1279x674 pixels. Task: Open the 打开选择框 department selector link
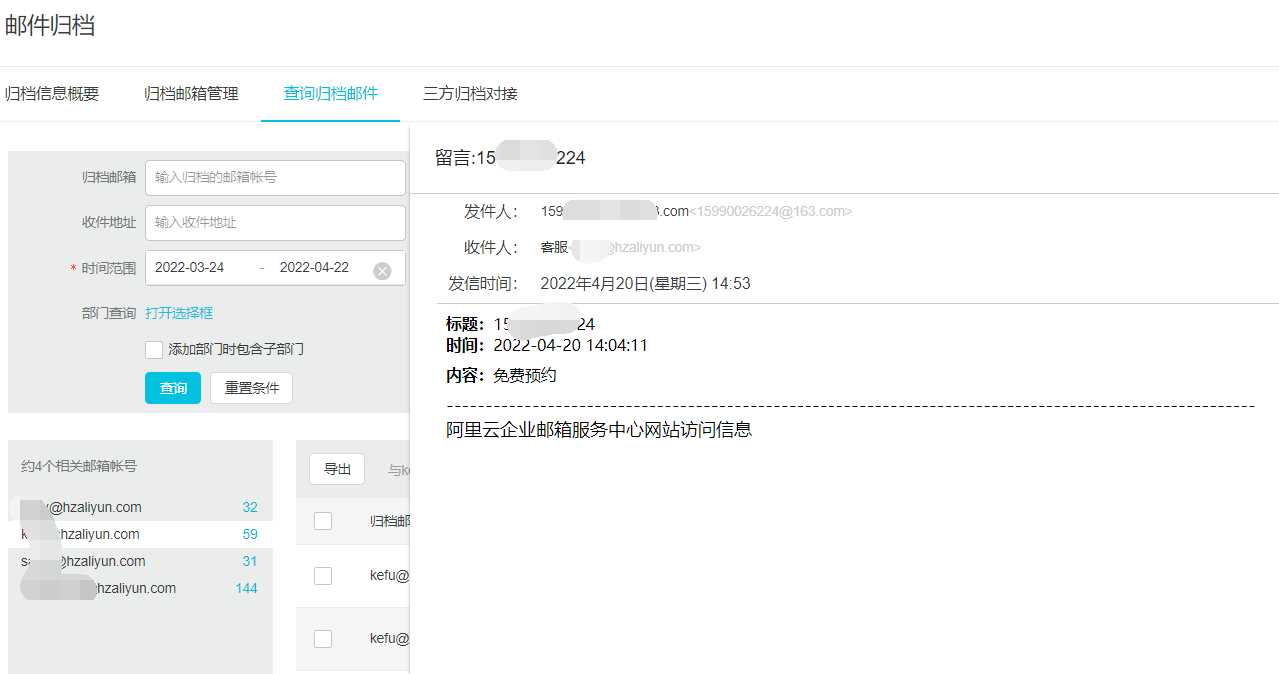point(179,313)
